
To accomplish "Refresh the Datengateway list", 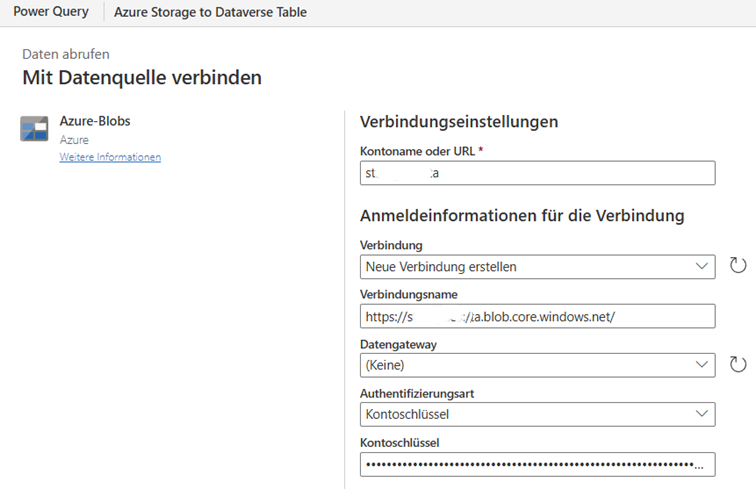I will point(738,365).
